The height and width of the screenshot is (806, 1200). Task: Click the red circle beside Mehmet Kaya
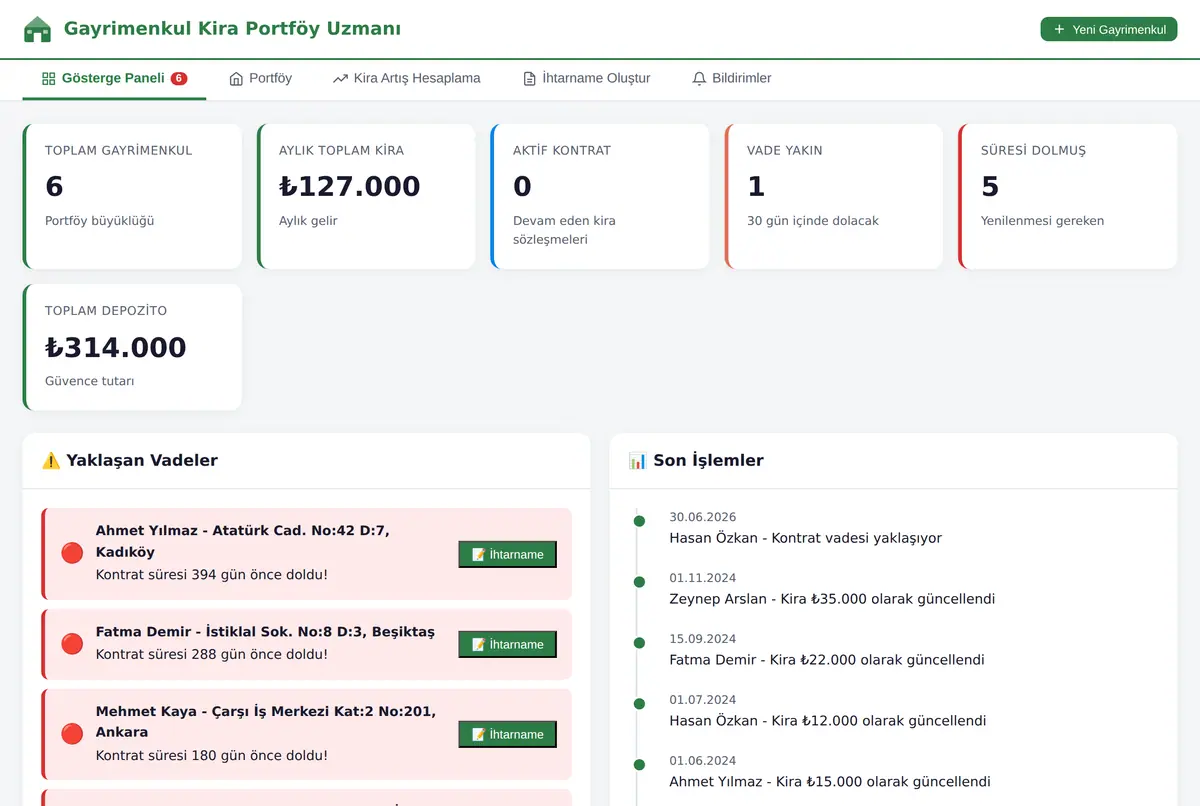(72, 733)
